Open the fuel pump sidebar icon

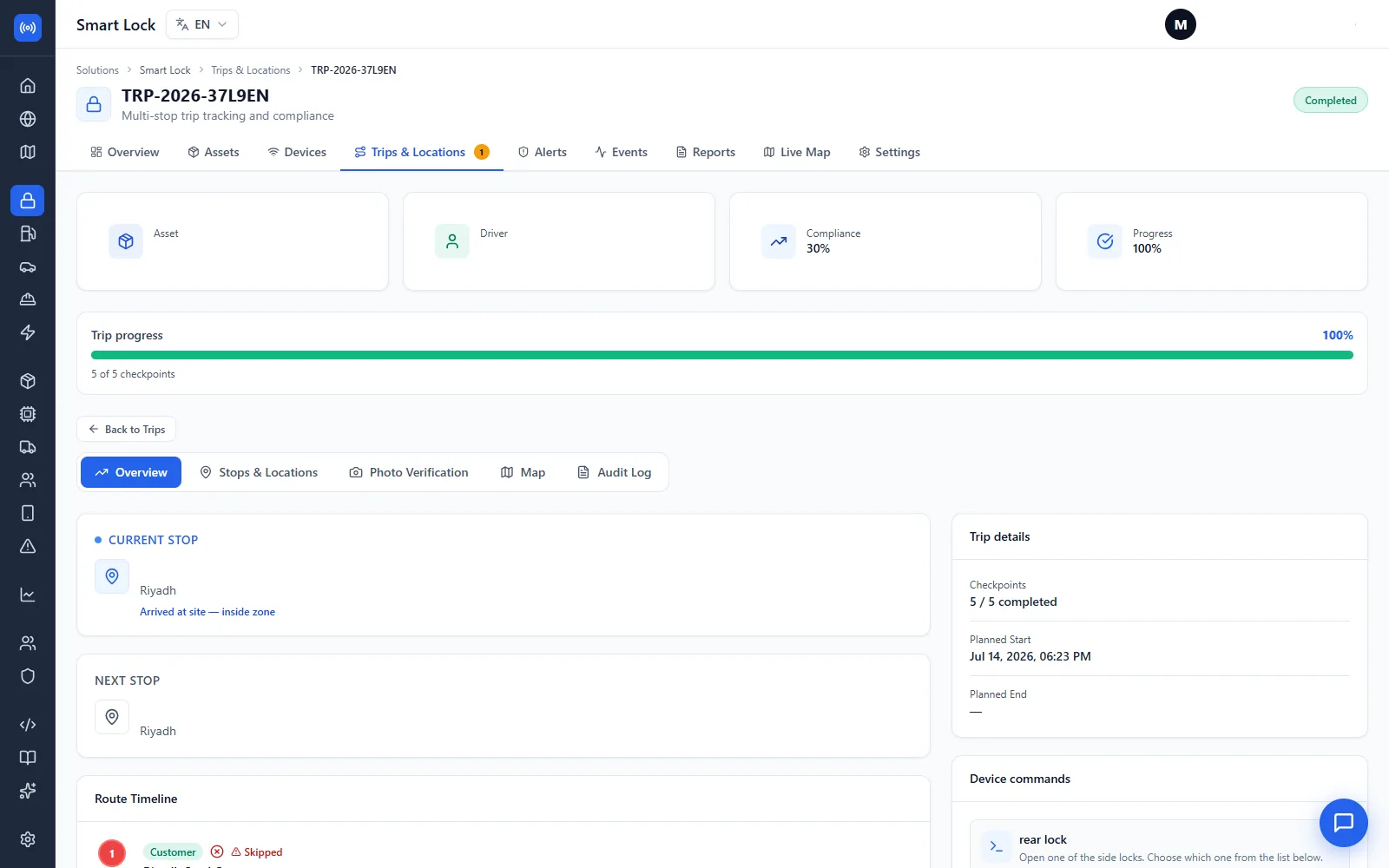click(28, 233)
